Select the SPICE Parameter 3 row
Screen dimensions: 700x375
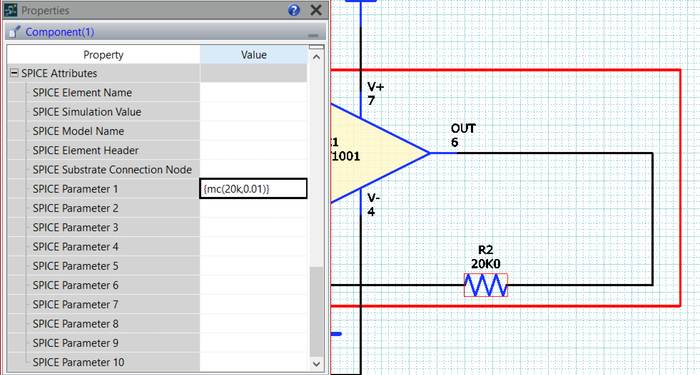coord(157,227)
